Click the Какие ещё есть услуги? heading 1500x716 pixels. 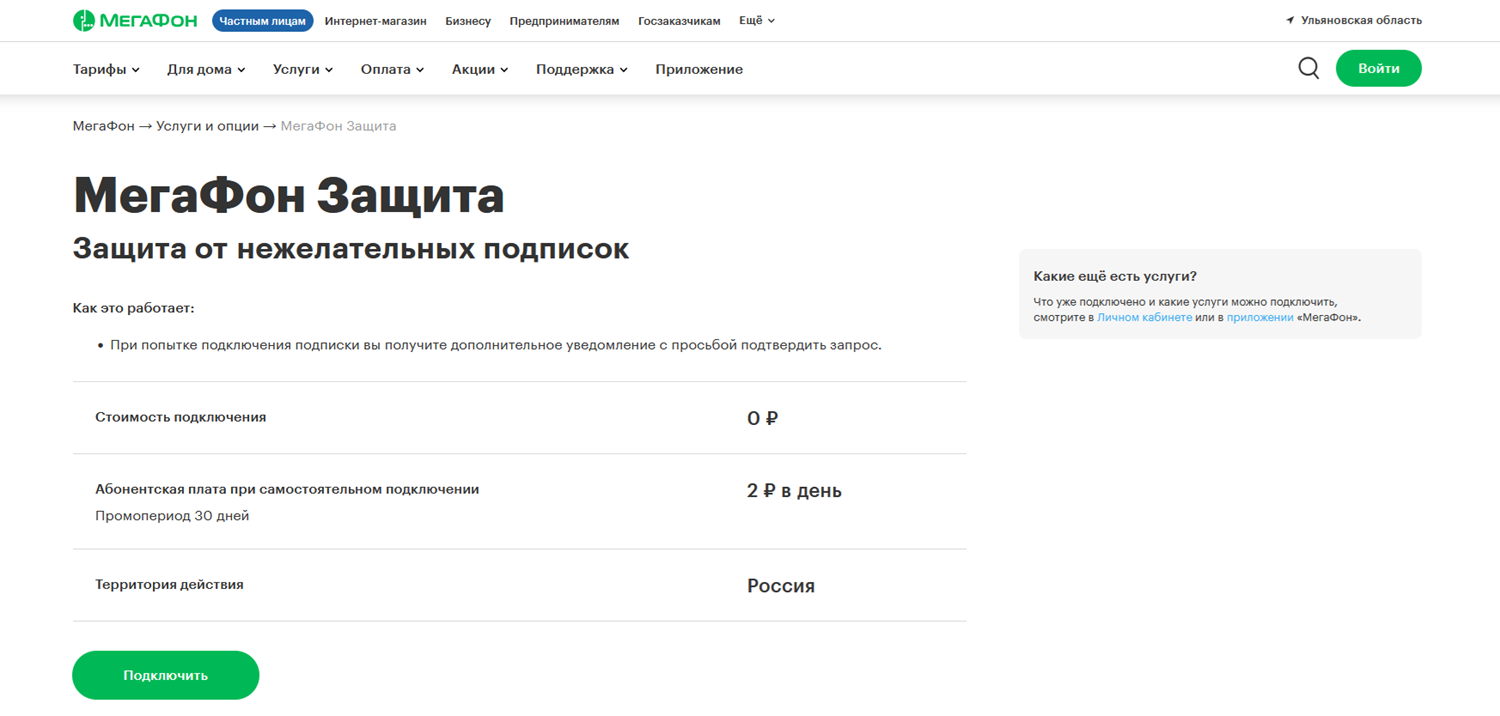1115,276
